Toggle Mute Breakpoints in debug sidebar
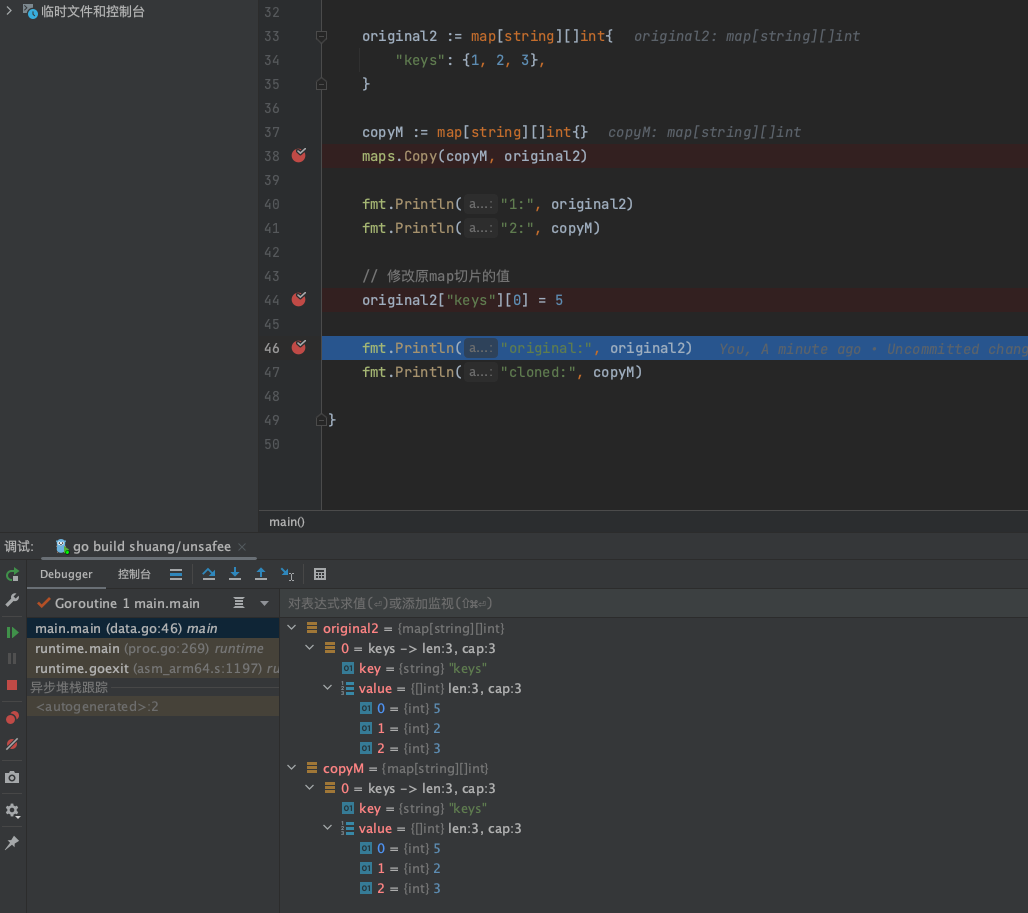The height and width of the screenshot is (913, 1028). [12, 744]
